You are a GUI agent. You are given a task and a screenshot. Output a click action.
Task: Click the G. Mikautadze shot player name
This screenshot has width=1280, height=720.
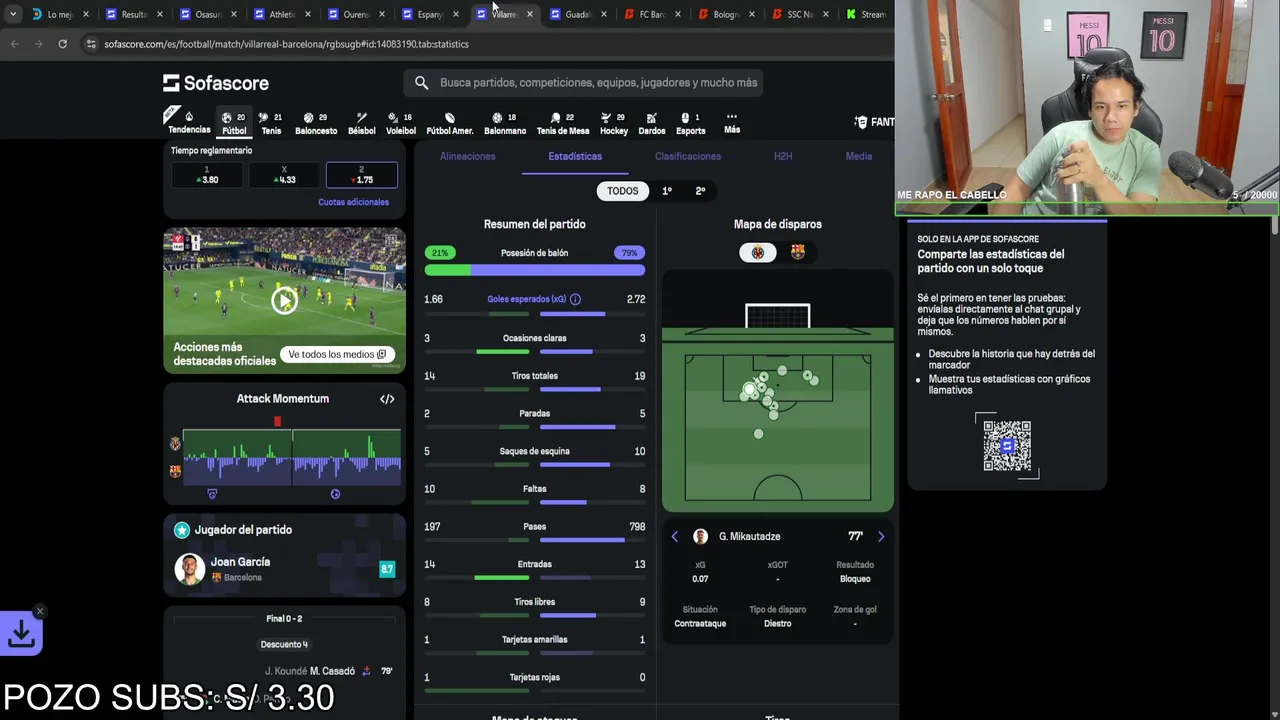(749, 537)
